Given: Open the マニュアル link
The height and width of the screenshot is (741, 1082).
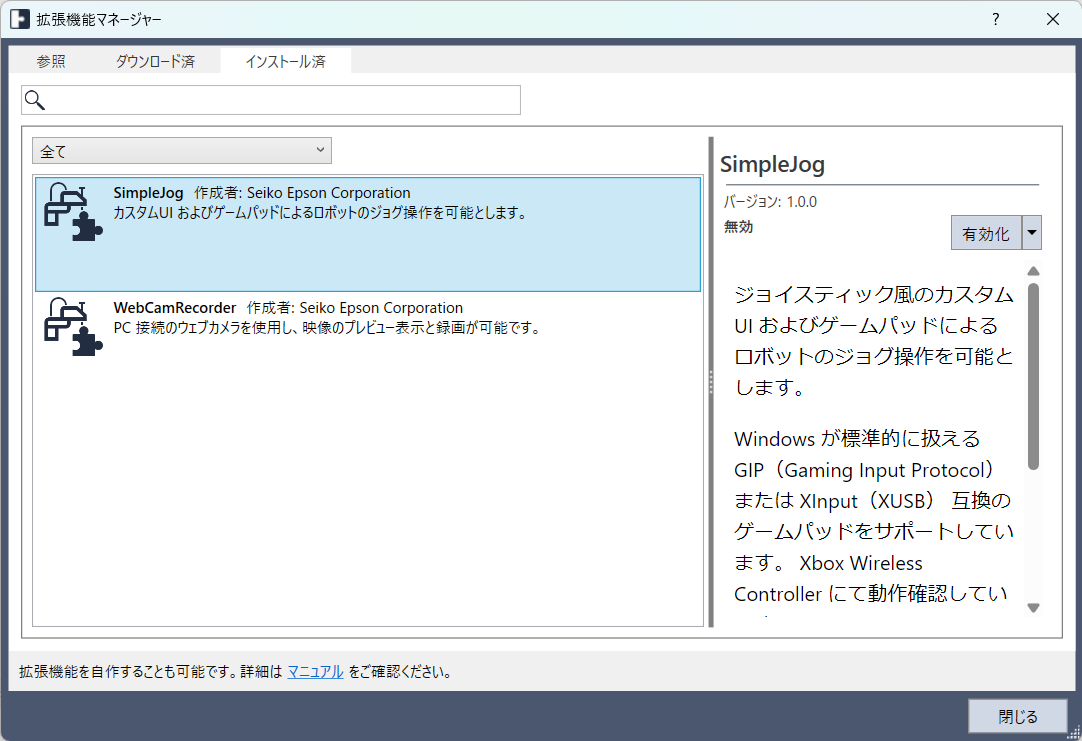Looking at the screenshot, I should click(x=316, y=672).
